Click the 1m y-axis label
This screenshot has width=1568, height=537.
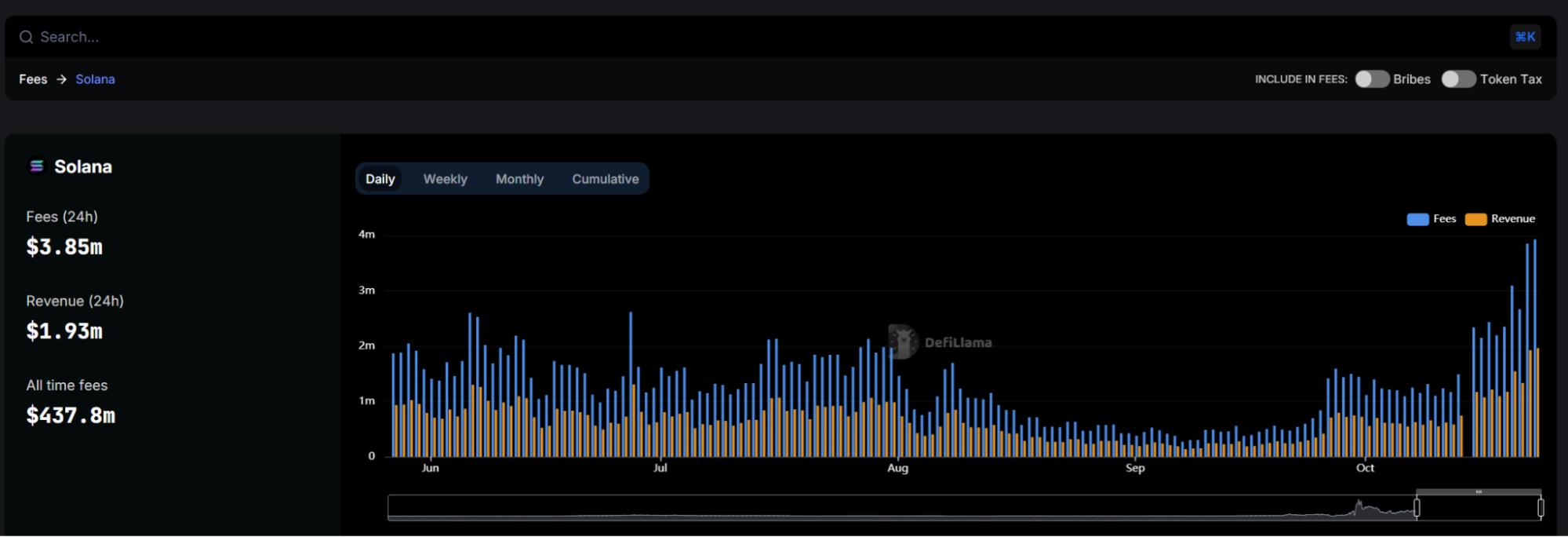(366, 400)
